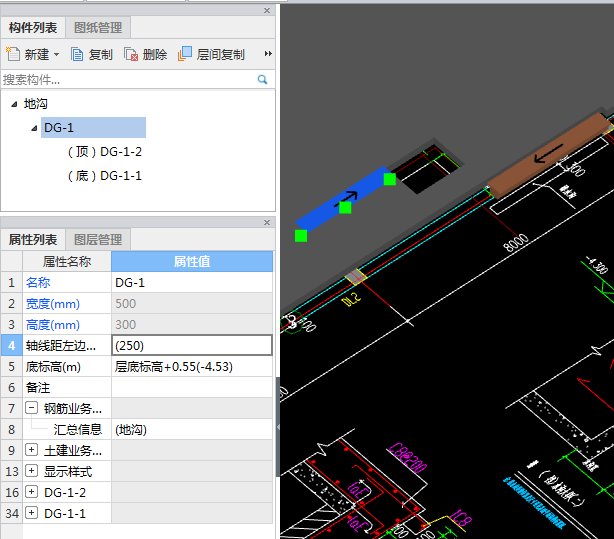
Task: Click the 层间复制 button
Action: [211, 54]
